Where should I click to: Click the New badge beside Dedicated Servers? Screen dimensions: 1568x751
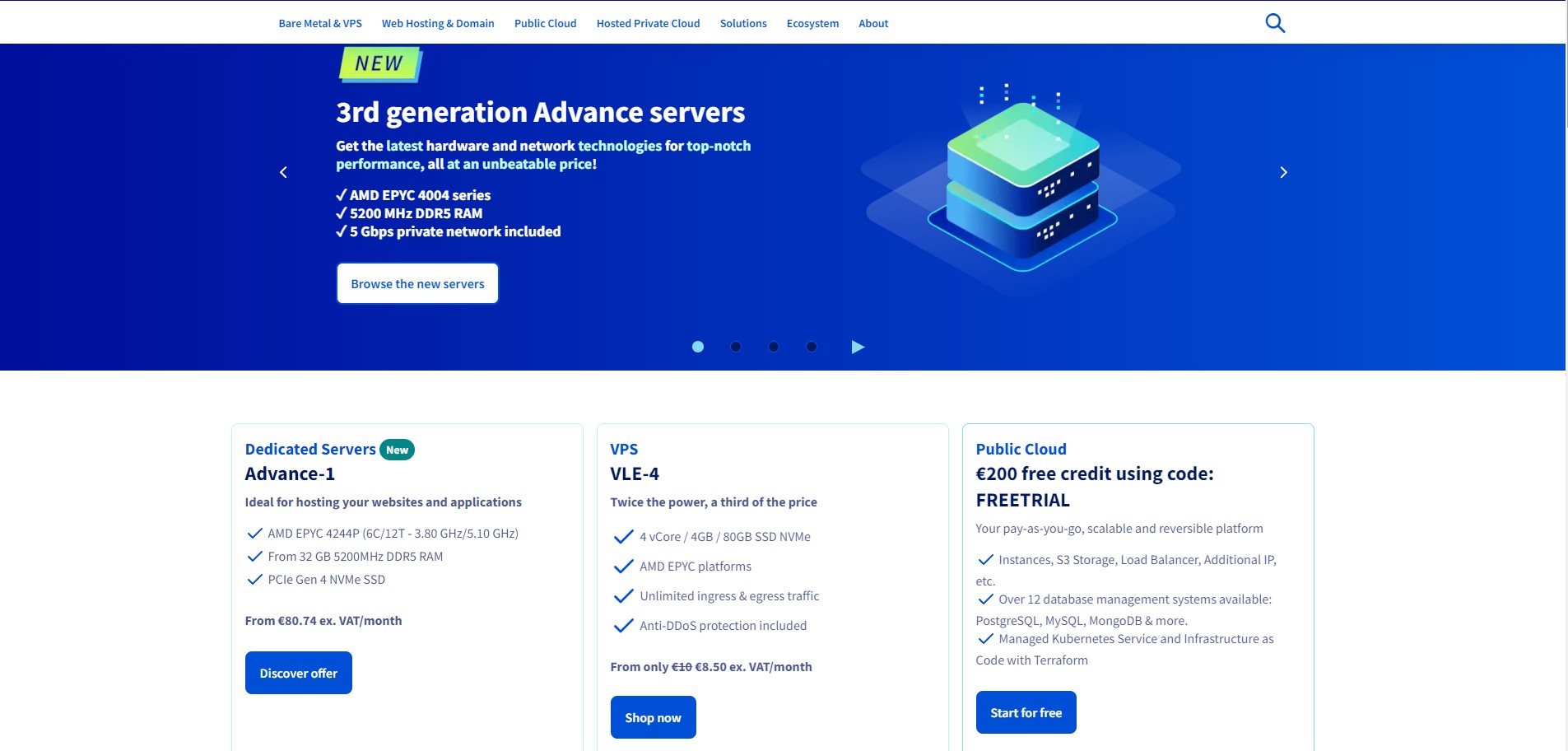tap(398, 450)
